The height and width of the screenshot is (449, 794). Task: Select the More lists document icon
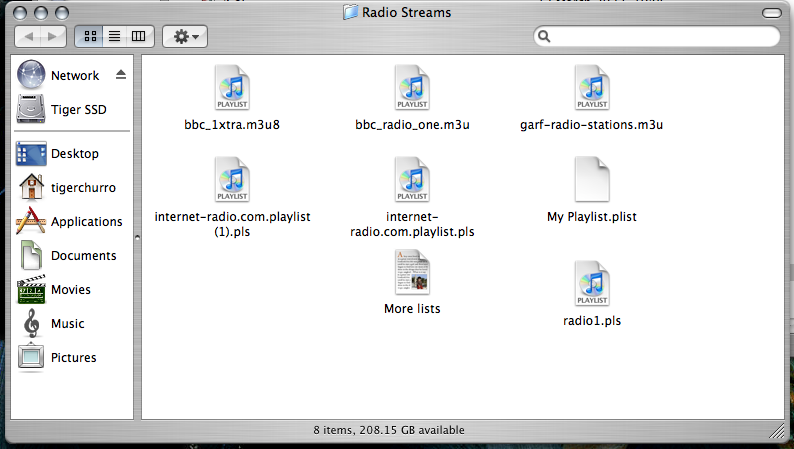pyautogui.click(x=412, y=272)
